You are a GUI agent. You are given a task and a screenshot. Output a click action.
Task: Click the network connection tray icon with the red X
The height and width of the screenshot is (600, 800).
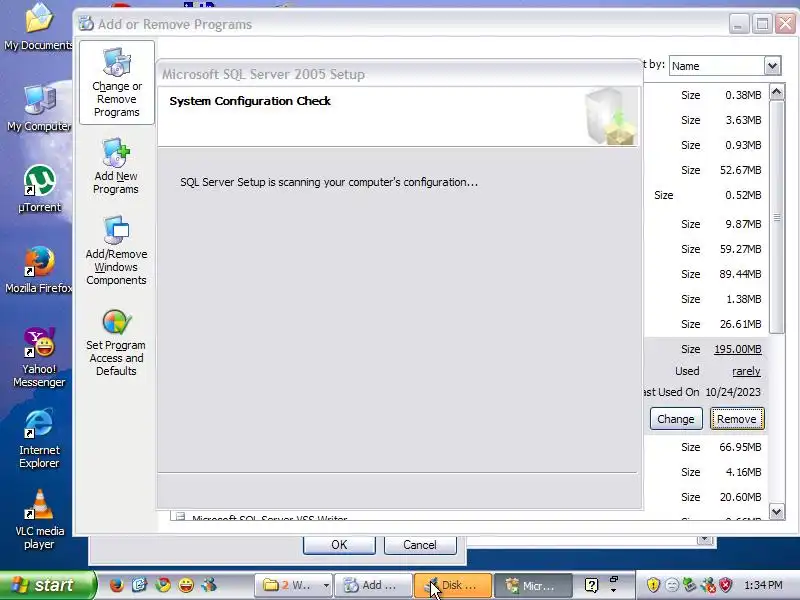pyautogui.click(x=708, y=585)
